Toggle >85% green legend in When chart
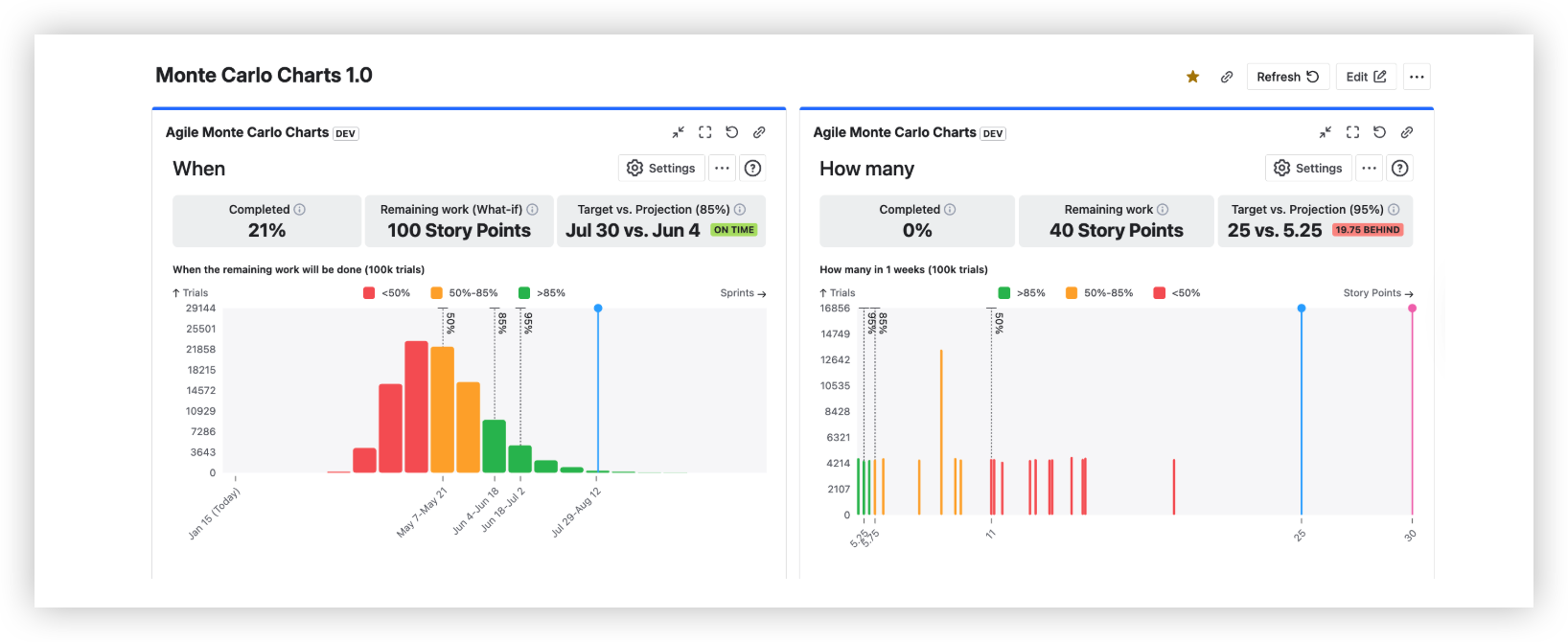This screenshot has width=1568, height=642. 542,293
